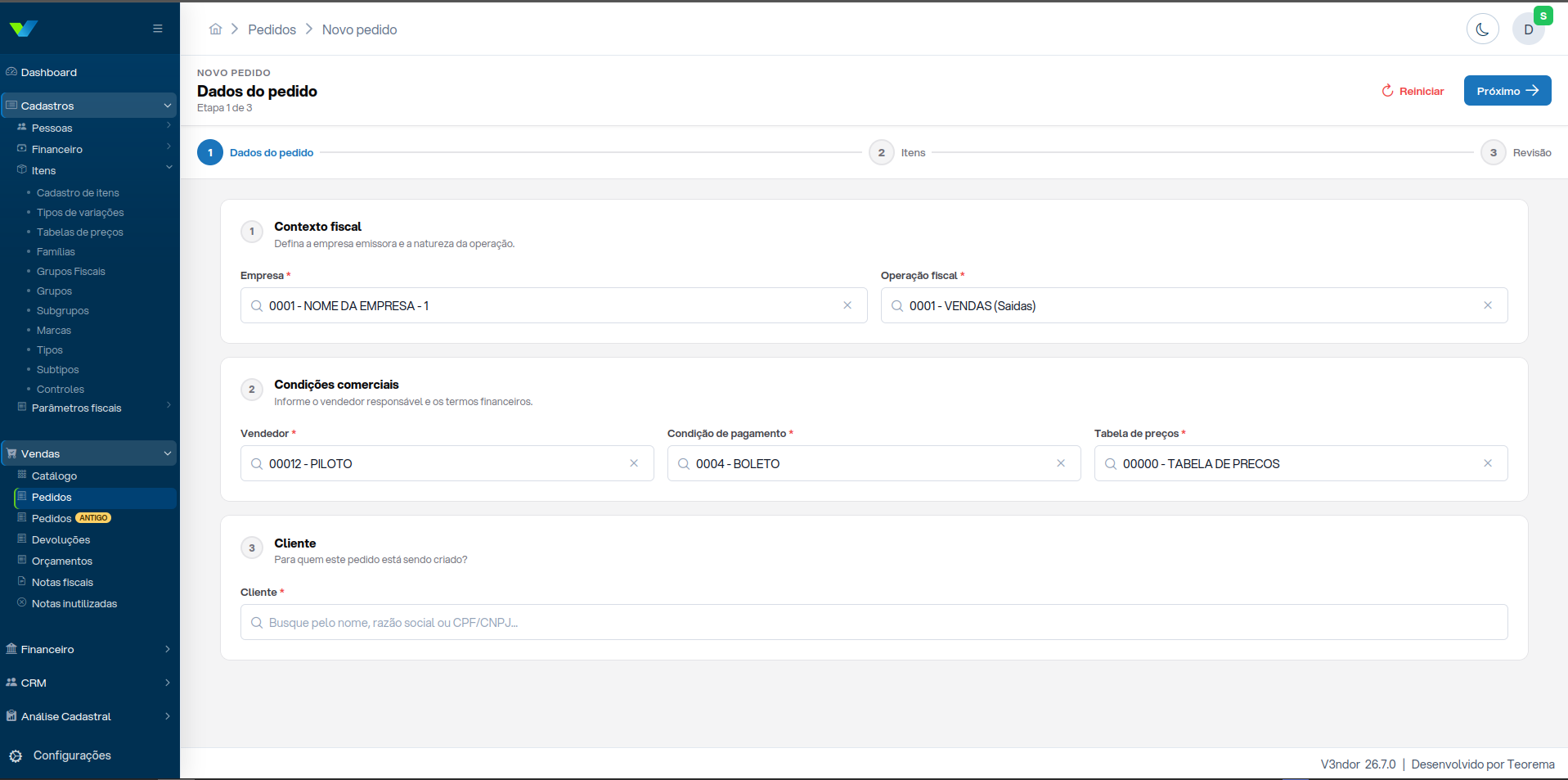The width and height of the screenshot is (1568, 780).
Task: Clear Operação fiscal selection X icon
Action: click(x=1488, y=305)
